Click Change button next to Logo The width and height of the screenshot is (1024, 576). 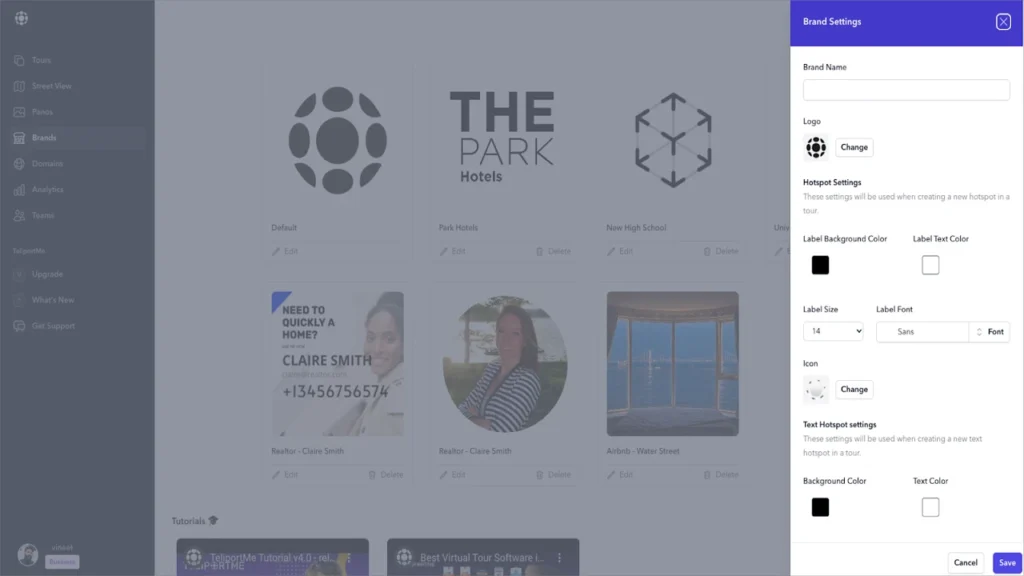tap(854, 148)
